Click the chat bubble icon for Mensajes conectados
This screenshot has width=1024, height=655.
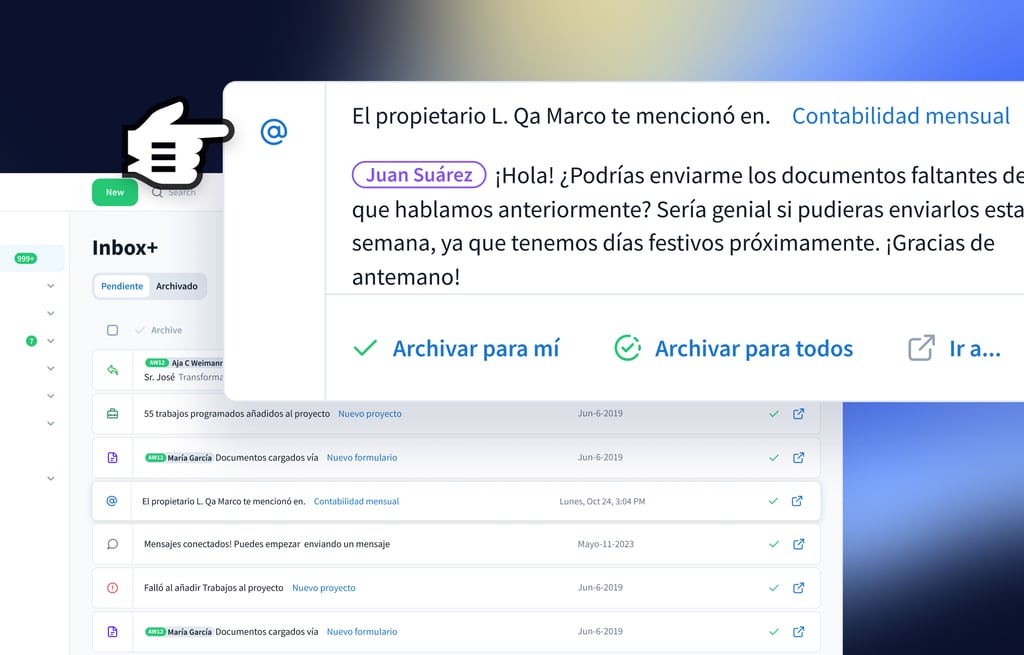pyautogui.click(x=112, y=544)
